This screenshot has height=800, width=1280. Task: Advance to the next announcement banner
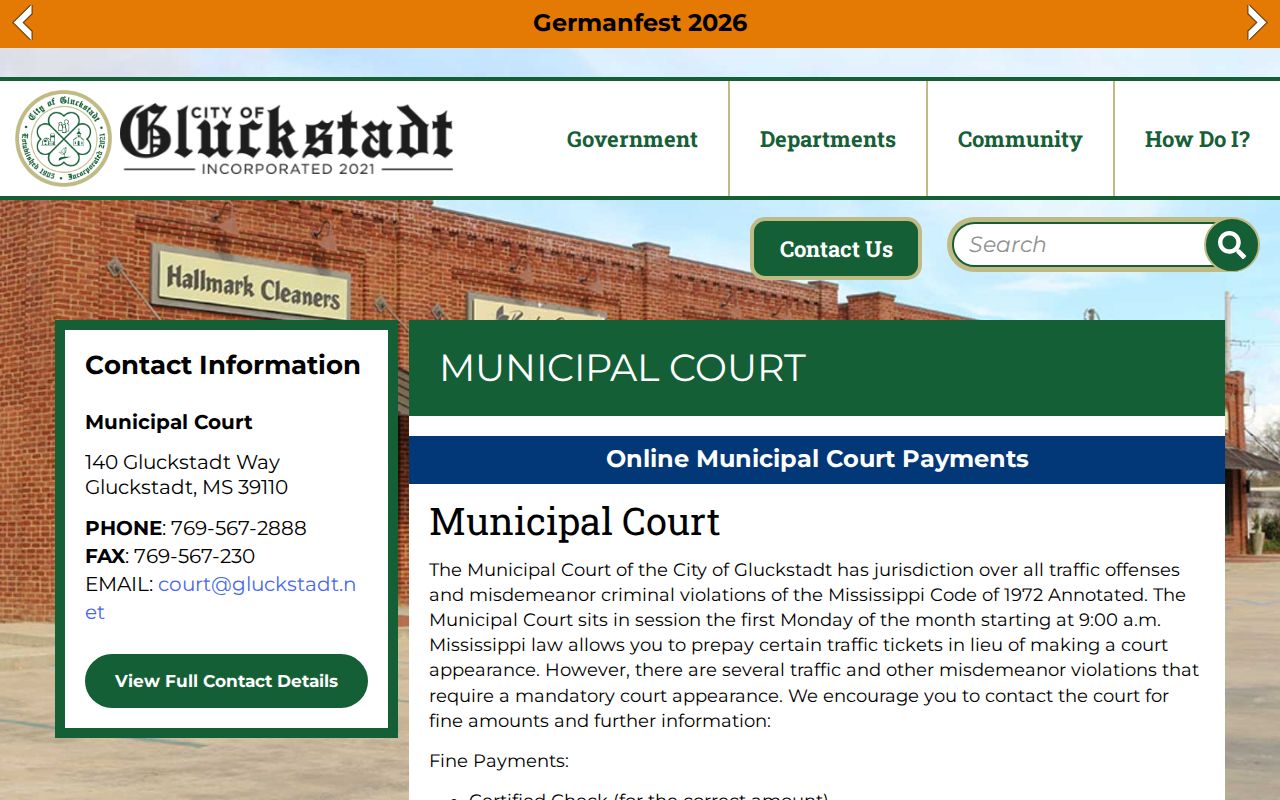[1257, 23]
